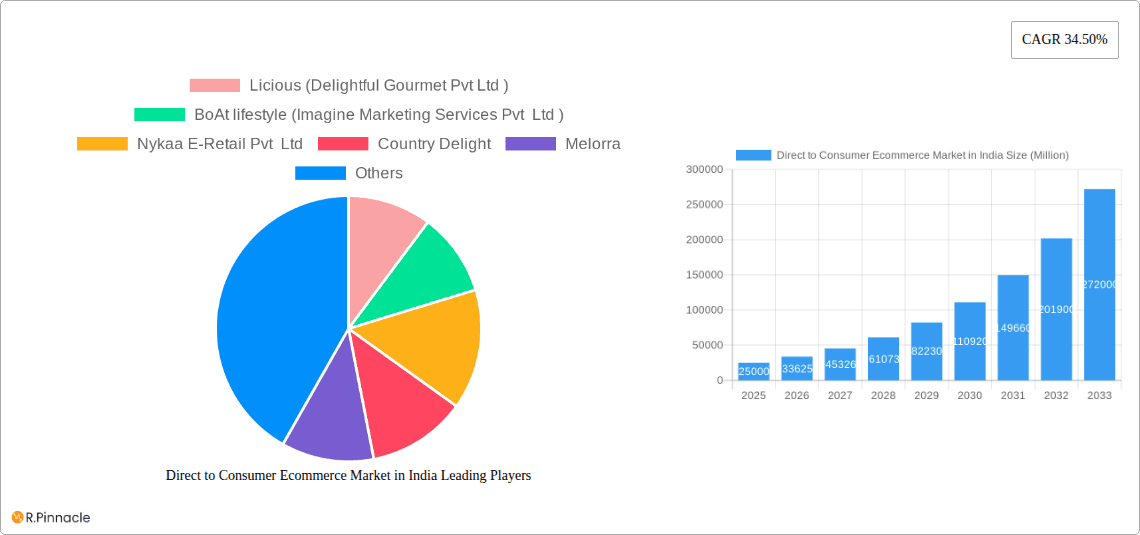Click the 2032 bar labeled 201900
Screen dimensions: 1140x535
(1056, 310)
